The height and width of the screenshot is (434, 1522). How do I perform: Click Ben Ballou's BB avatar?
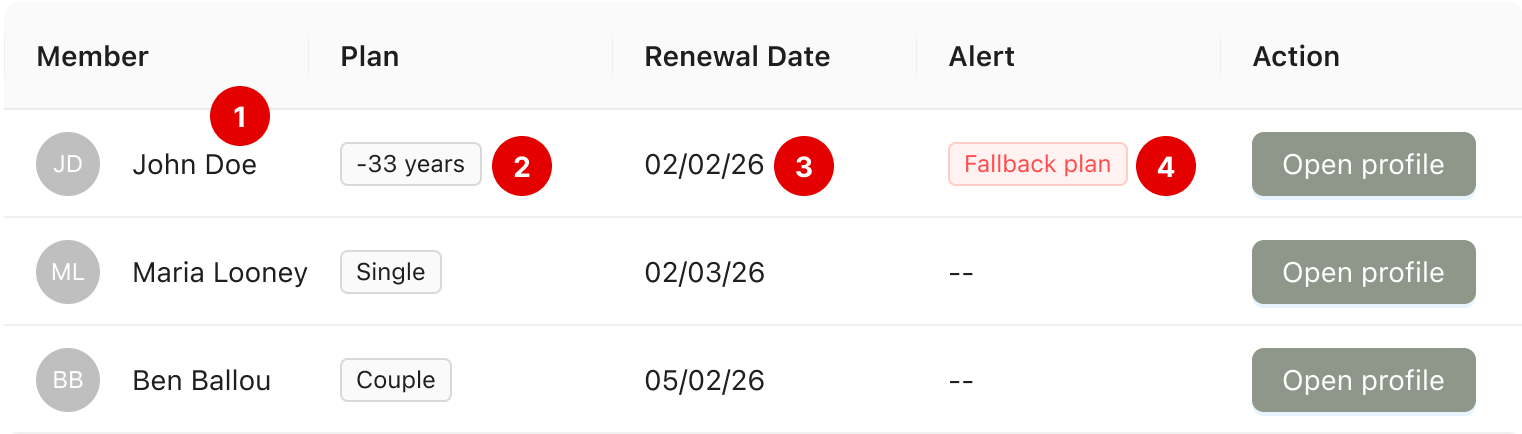coord(68,380)
